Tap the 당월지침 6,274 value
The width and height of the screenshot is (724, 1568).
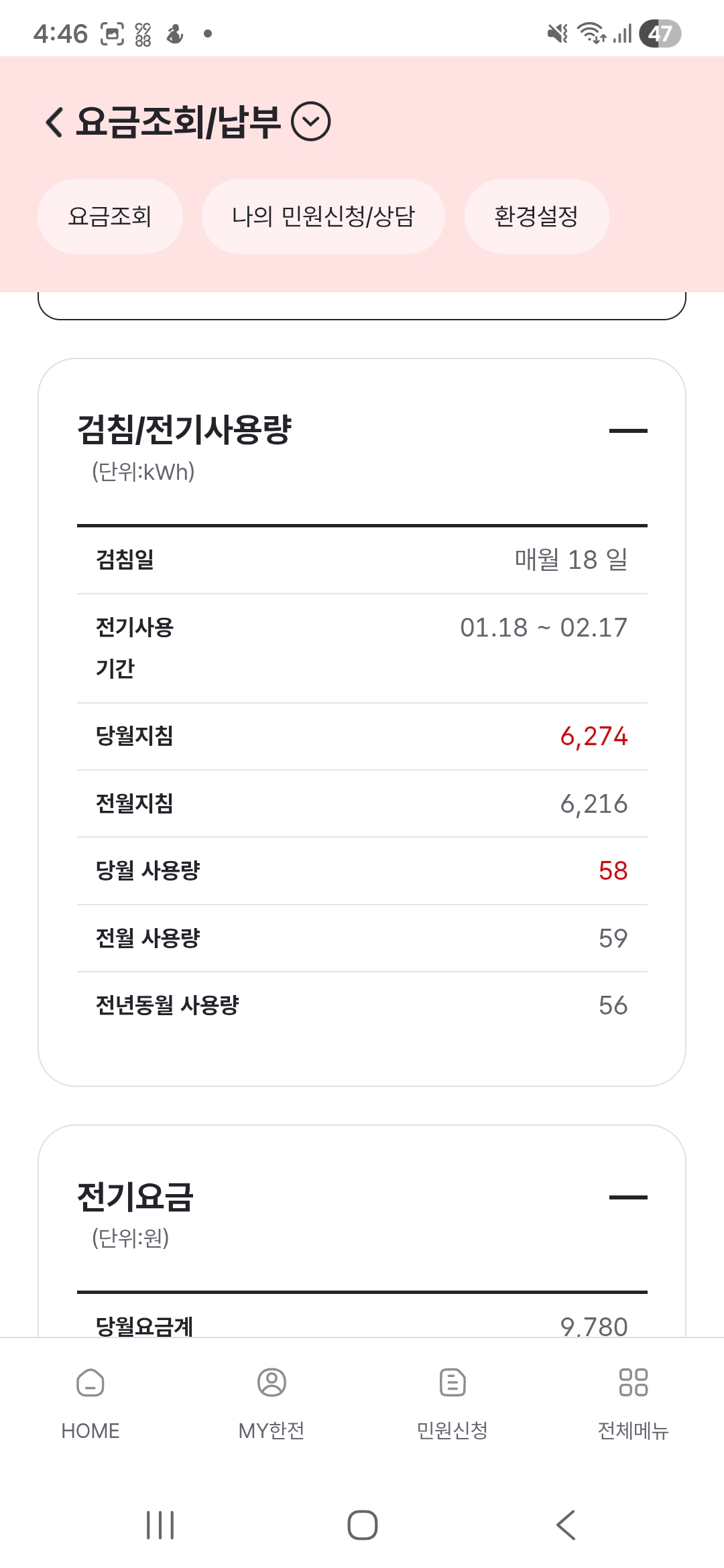coord(593,736)
